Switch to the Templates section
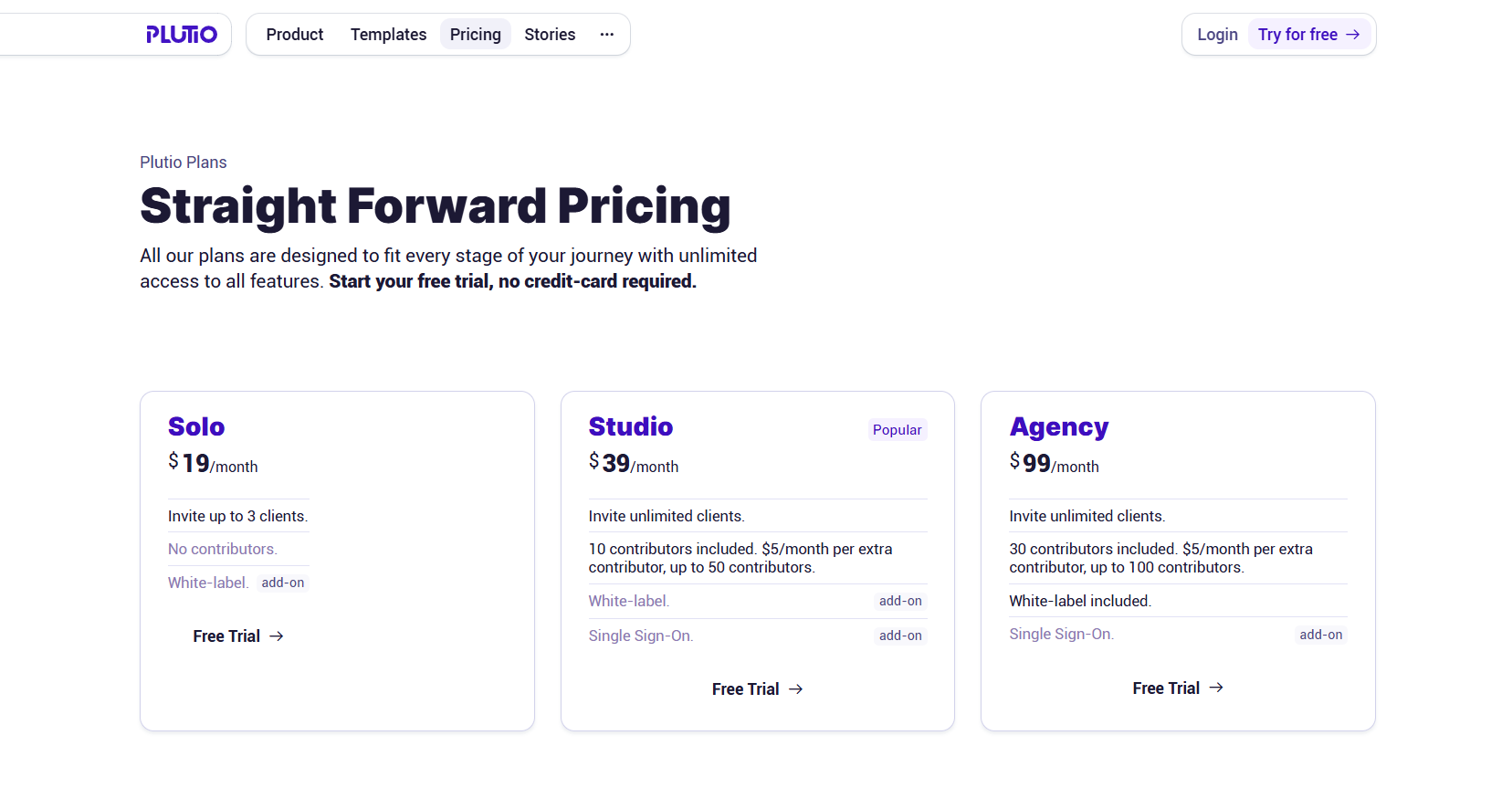This screenshot has height=788, width=1512. pyautogui.click(x=387, y=34)
